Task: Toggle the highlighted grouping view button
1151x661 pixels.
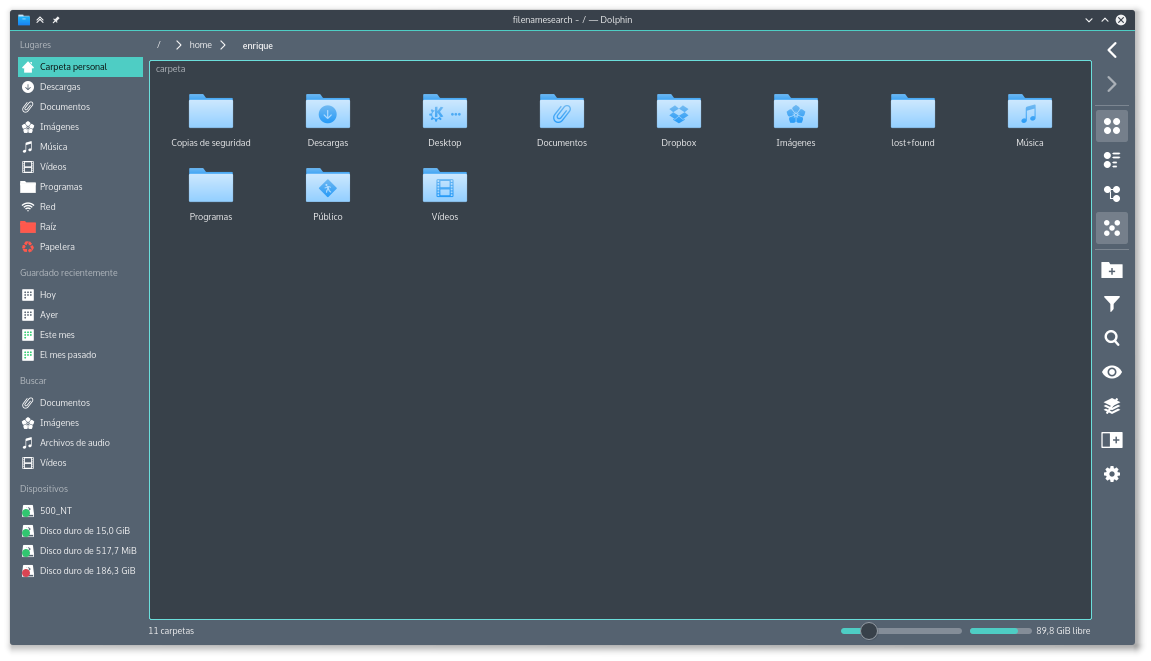Action: 1111,228
